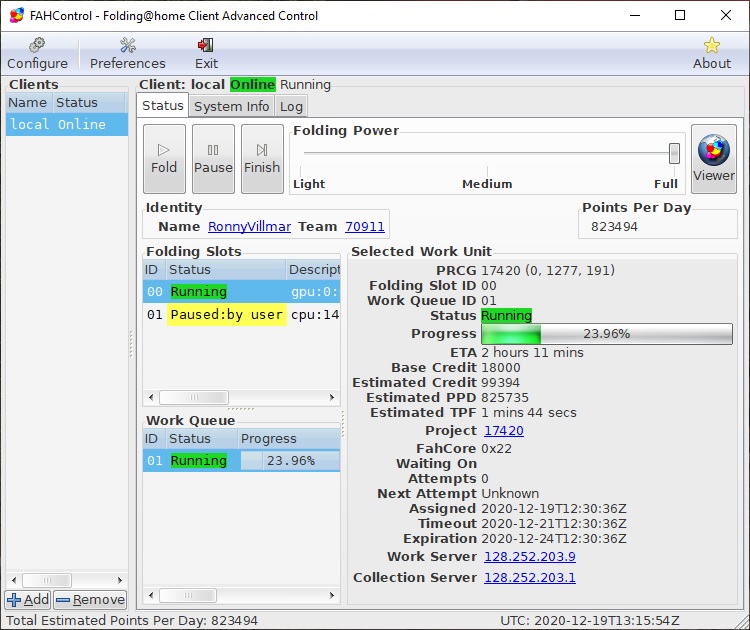Select the local Online client row
The width and height of the screenshot is (750, 630).
(x=67, y=124)
